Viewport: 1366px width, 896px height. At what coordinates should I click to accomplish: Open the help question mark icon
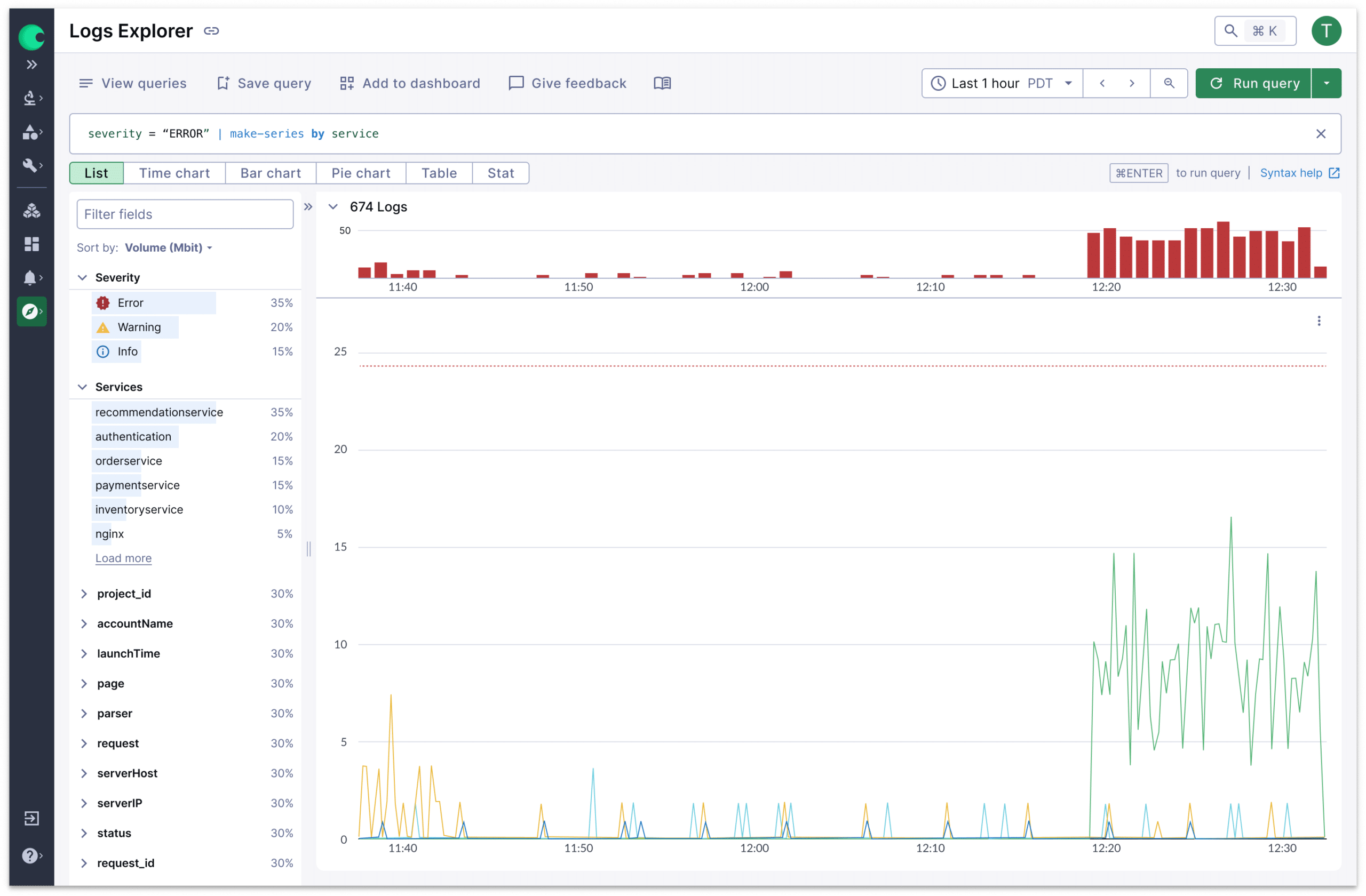[31, 856]
